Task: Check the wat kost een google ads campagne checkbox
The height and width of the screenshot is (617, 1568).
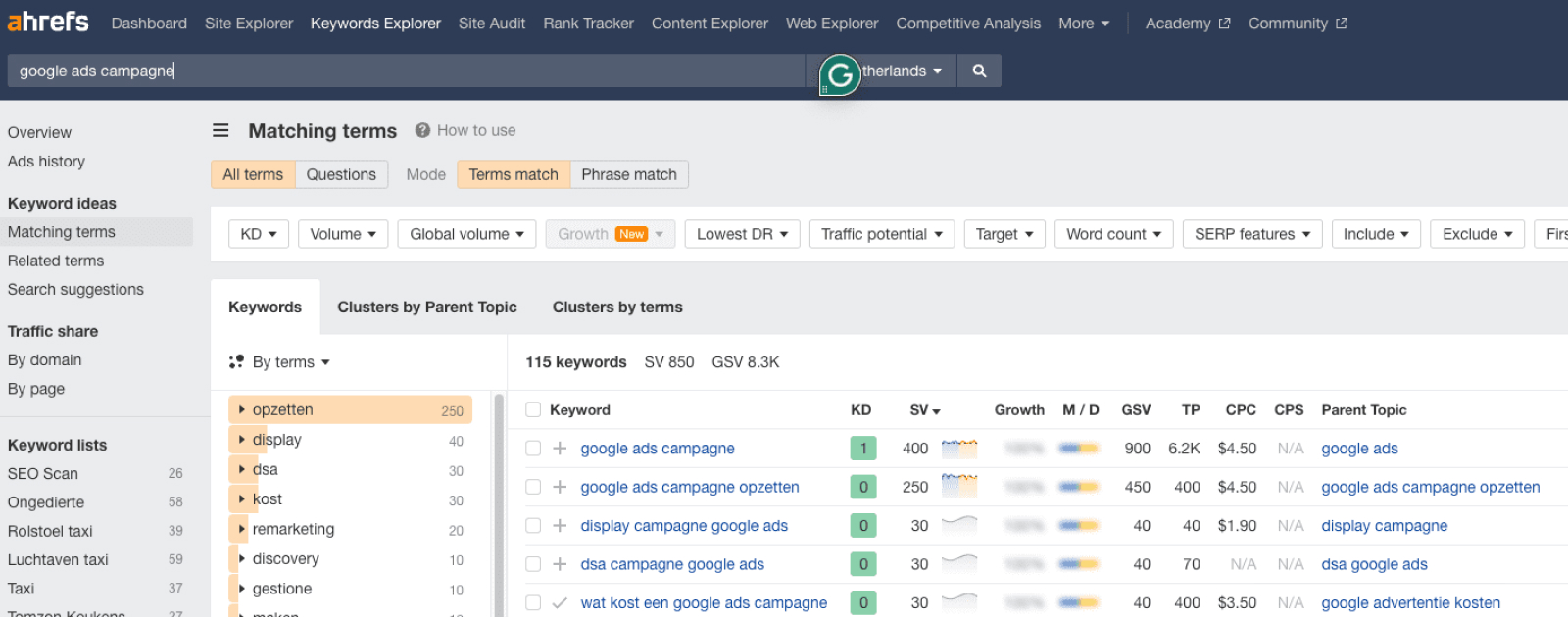Action: pyautogui.click(x=533, y=602)
